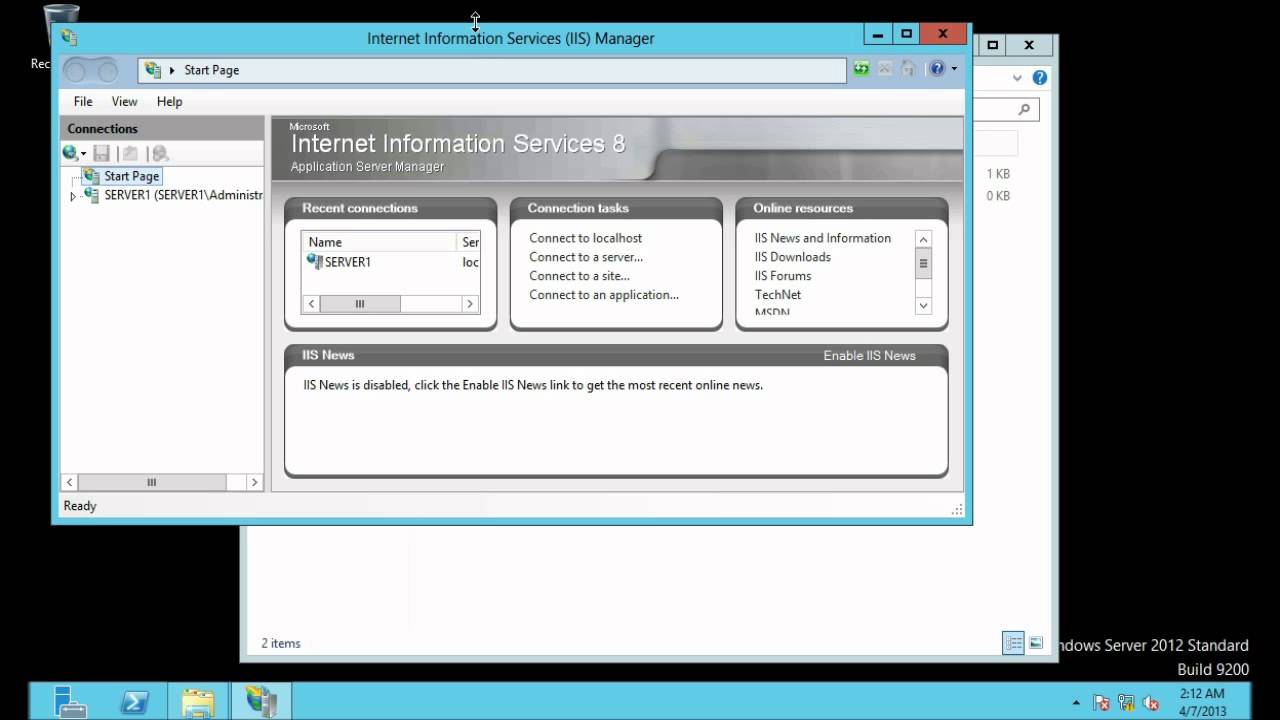Click the Save Connections disk icon

102,153
